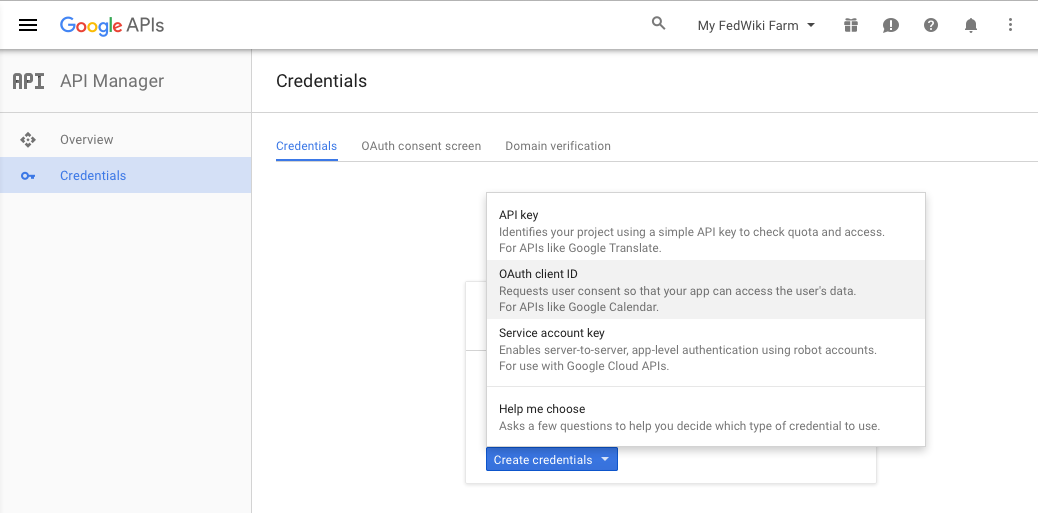Viewport: 1038px width, 513px height.
Task: Click the key icon beside Credentials
Action: point(28,175)
